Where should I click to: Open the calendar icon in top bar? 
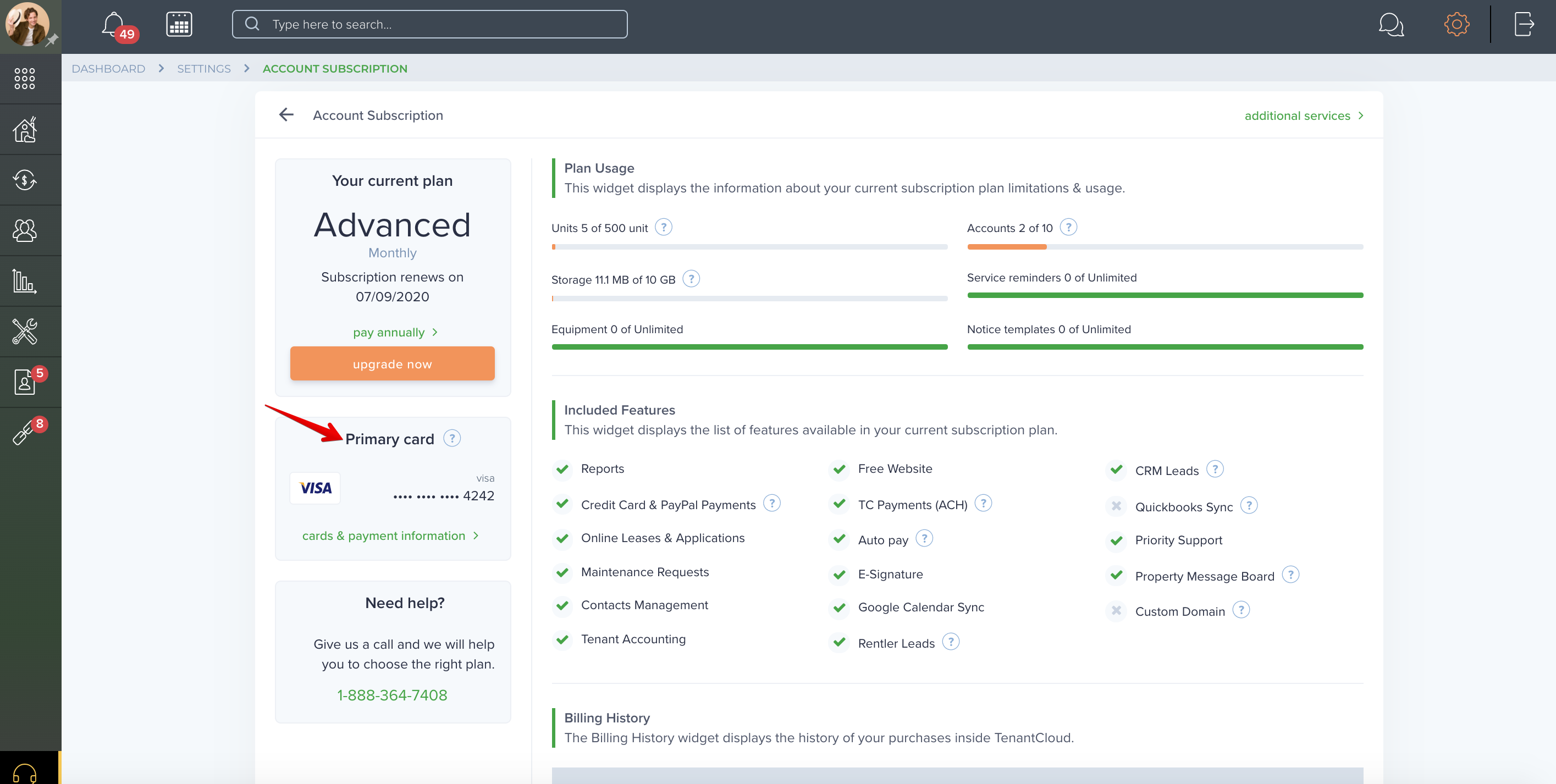click(179, 25)
